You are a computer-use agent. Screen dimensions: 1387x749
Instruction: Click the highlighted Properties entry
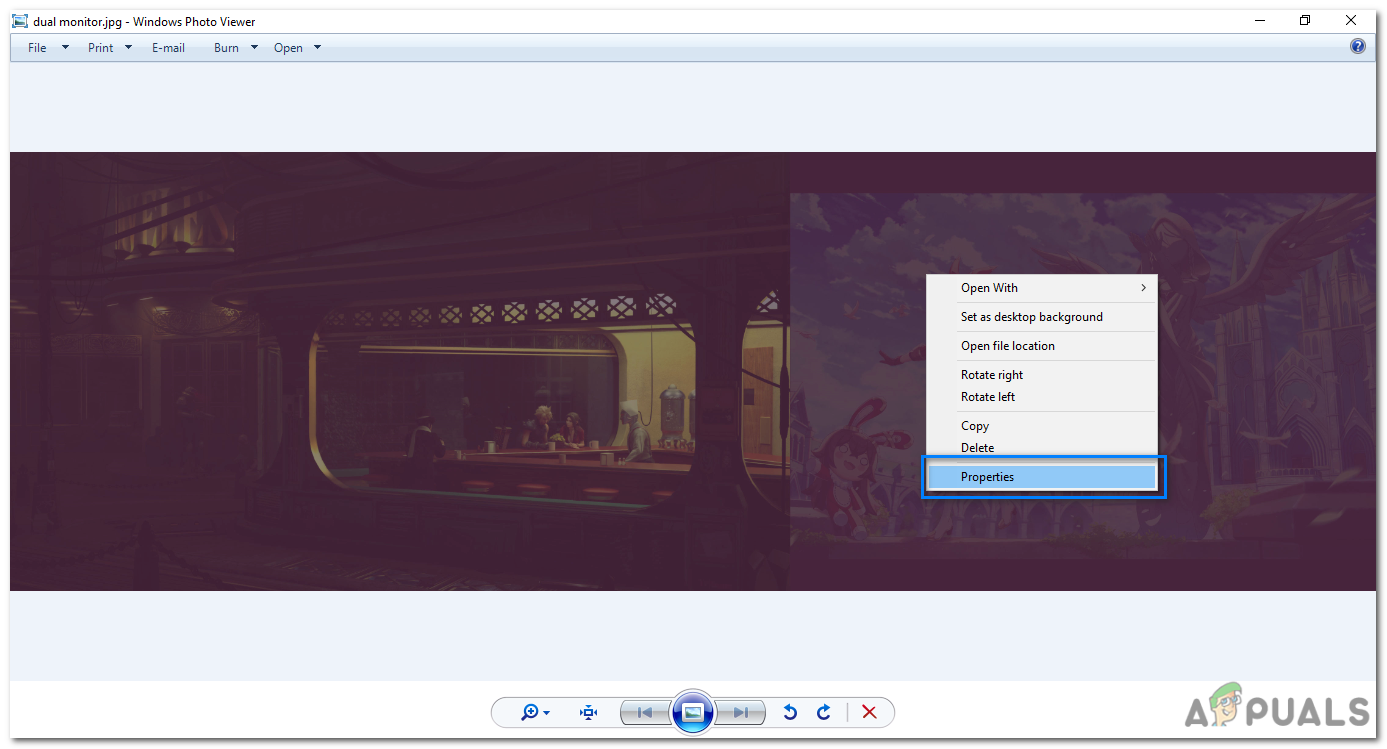click(987, 476)
